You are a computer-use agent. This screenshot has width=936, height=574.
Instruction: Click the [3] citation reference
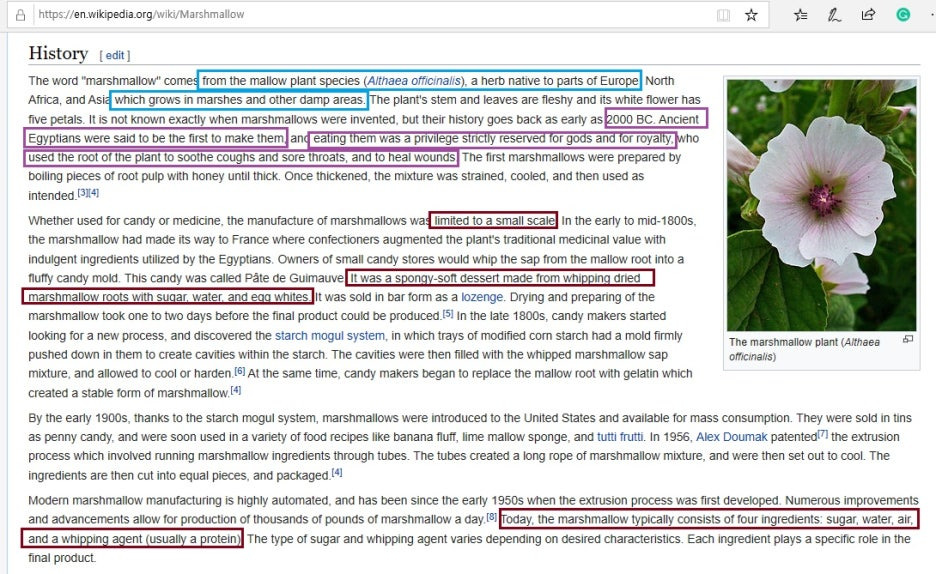click(82, 193)
